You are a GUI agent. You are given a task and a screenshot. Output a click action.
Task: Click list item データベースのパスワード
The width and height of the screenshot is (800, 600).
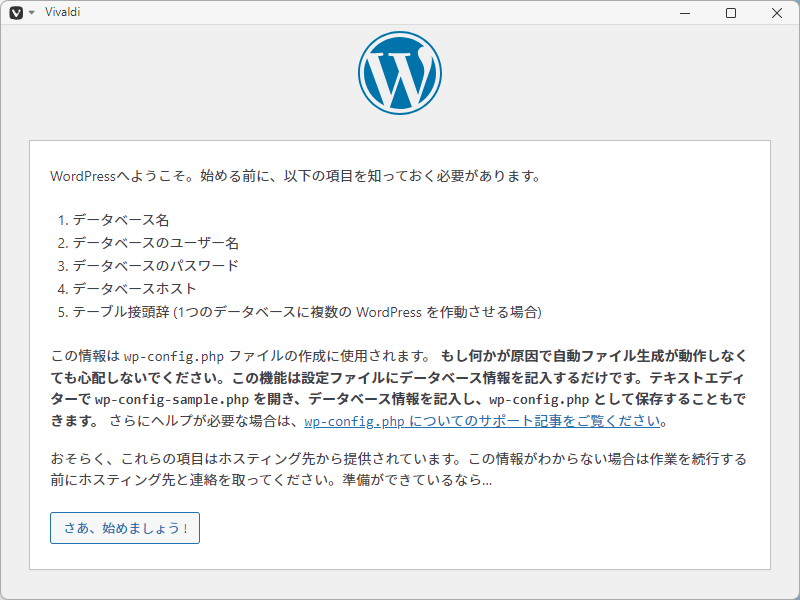[x=155, y=266]
